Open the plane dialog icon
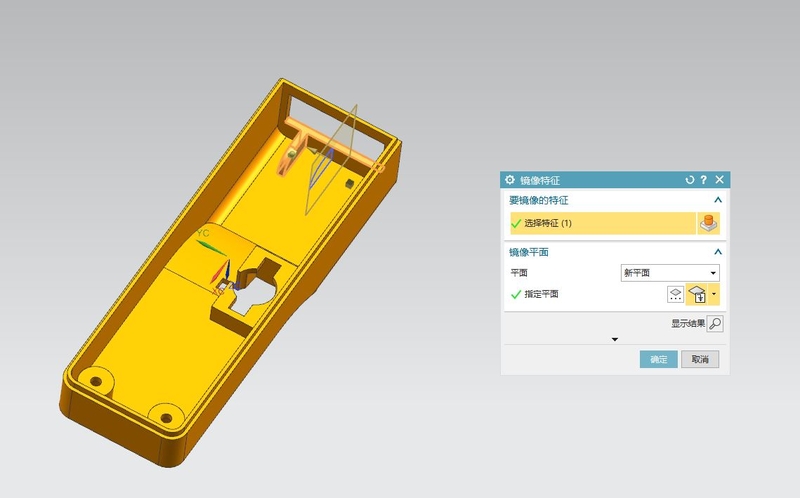 [x=676, y=294]
